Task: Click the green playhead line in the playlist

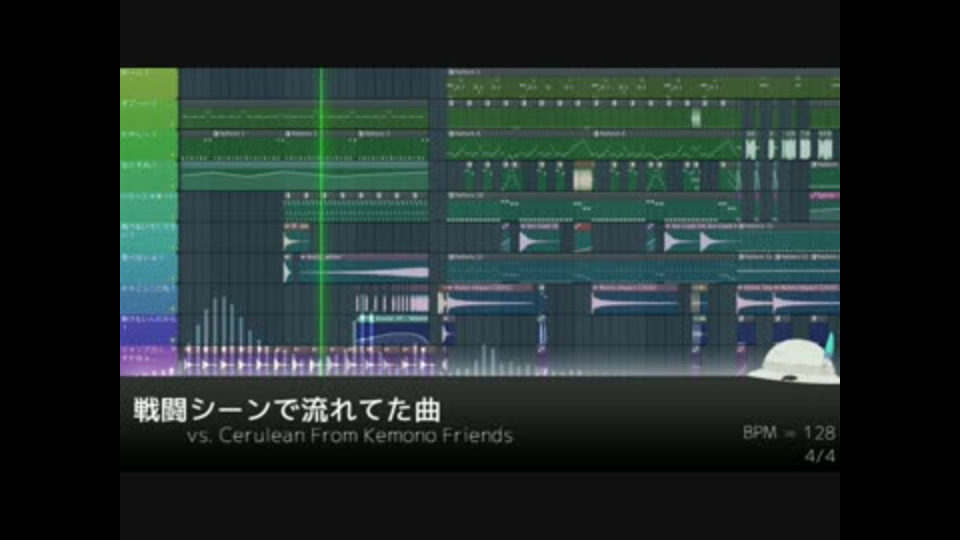Action: click(321, 220)
